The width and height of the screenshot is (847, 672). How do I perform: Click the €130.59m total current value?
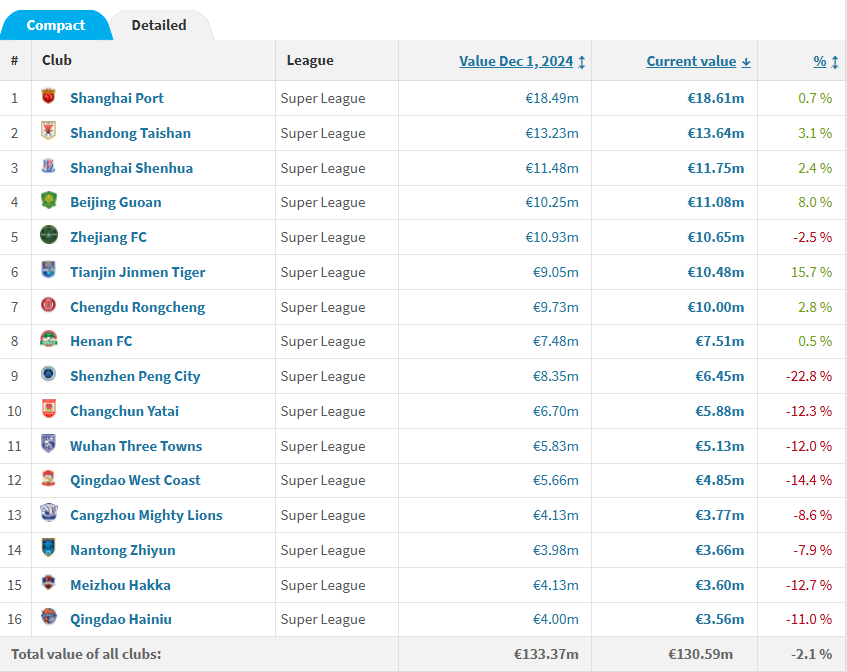point(701,655)
